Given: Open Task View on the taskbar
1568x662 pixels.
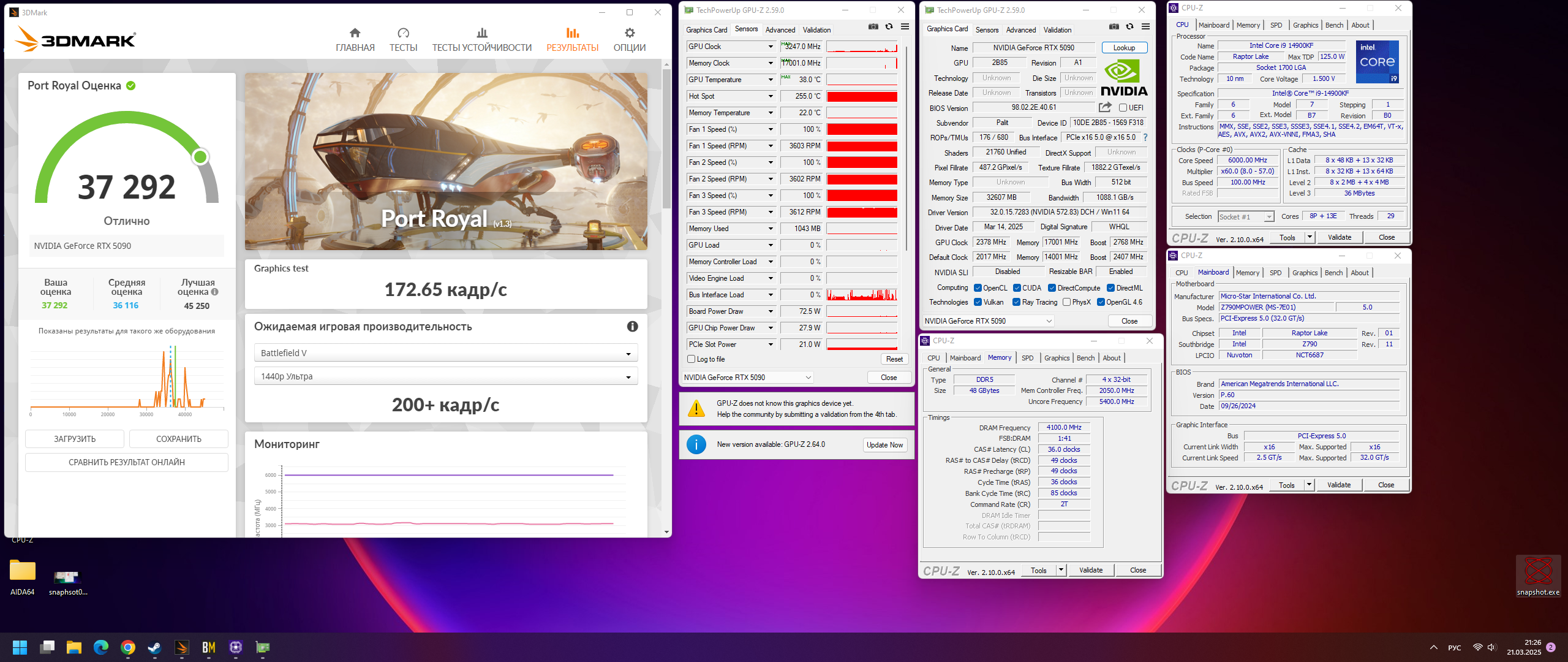Looking at the screenshot, I should pyautogui.click(x=47, y=647).
